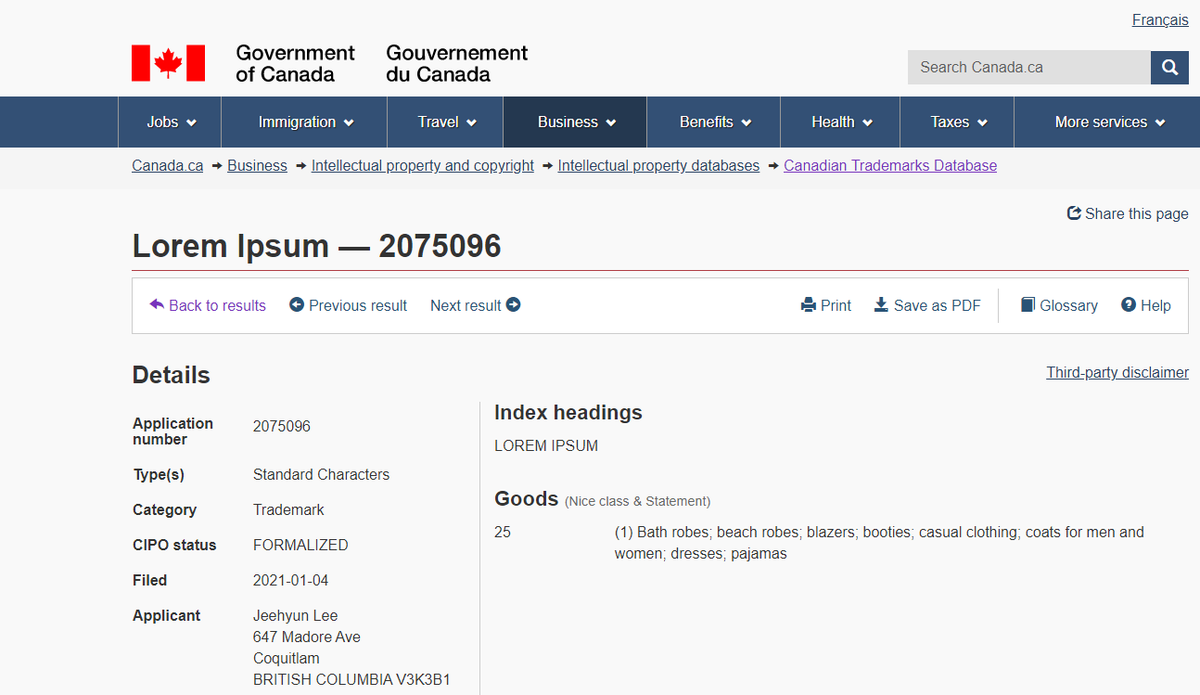Click the Print printer icon
This screenshot has height=695, width=1200.
tap(809, 305)
